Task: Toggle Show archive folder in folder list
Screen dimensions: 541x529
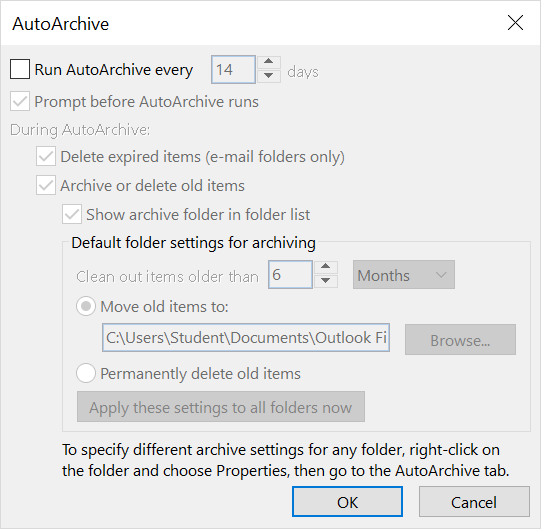Action: pyautogui.click(x=72, y=214)
